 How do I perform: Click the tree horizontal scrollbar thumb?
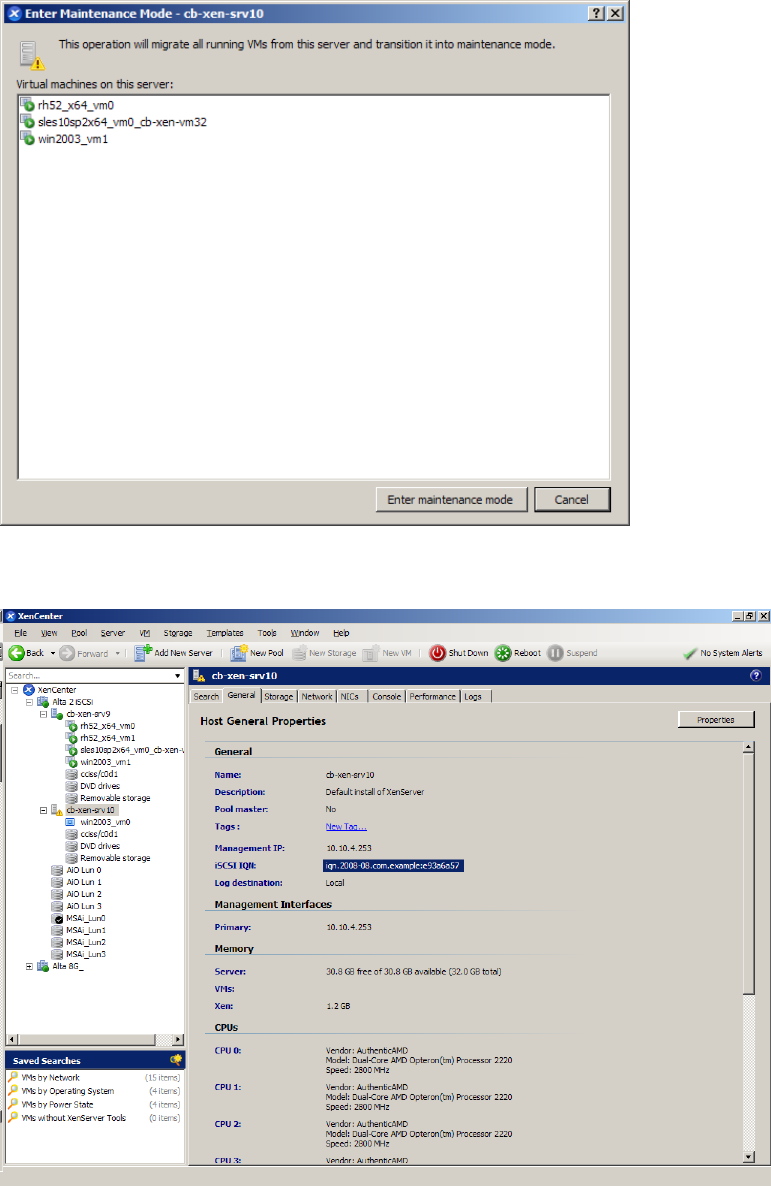[x=85, y=1039]
